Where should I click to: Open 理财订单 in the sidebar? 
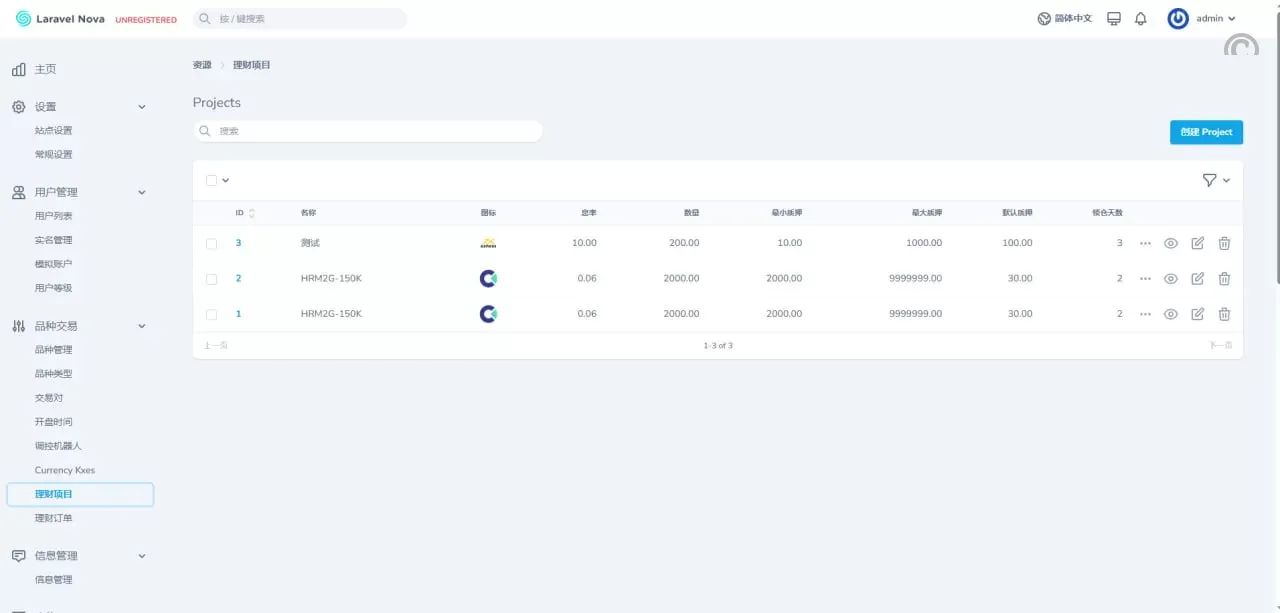click(x=54, y=518)
